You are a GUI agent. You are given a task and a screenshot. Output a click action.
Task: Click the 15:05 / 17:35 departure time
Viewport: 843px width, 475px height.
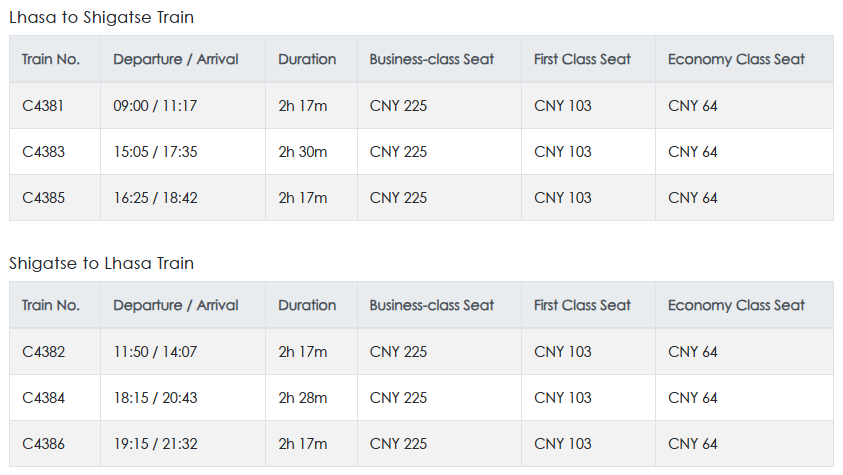pyautogui.click(x=155, y=152)
